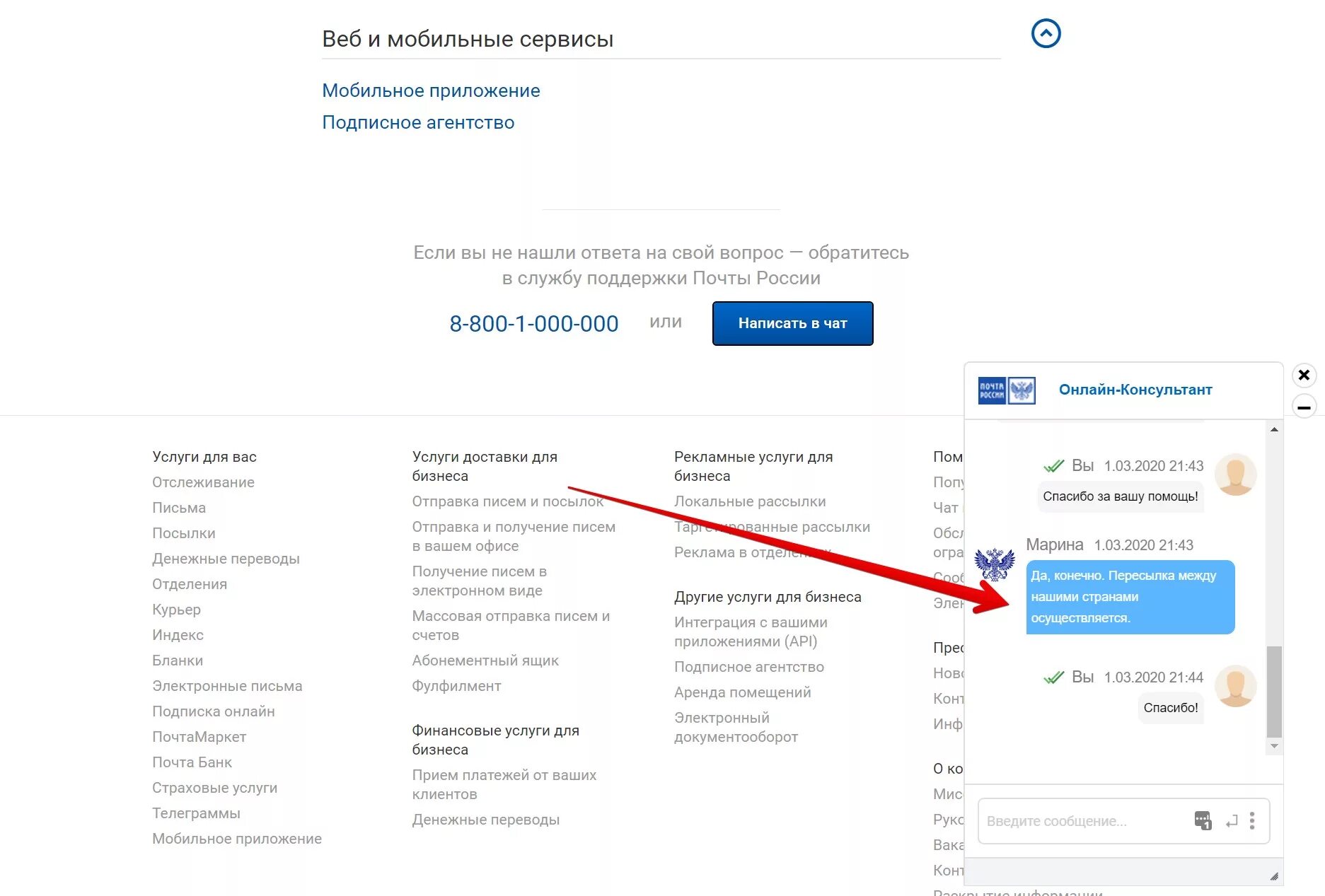Screen dimensions: 1325x896
Task: Open Денежные переводы under Финансовые услуги для бизнеса
Action: [486, 820]
